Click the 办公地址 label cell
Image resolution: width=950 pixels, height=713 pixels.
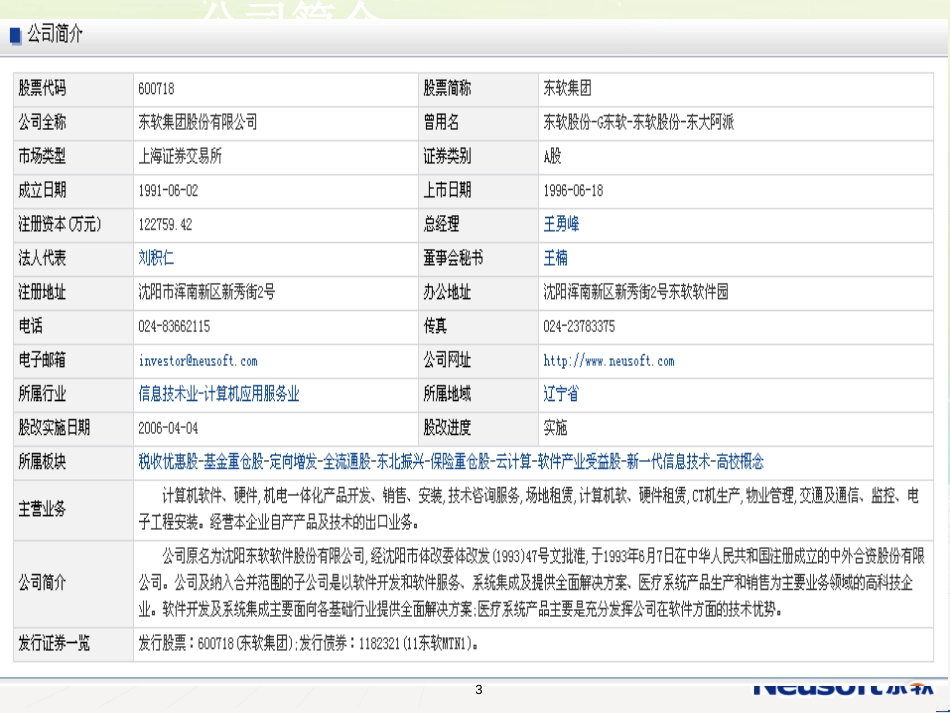(x=478, y=293)
